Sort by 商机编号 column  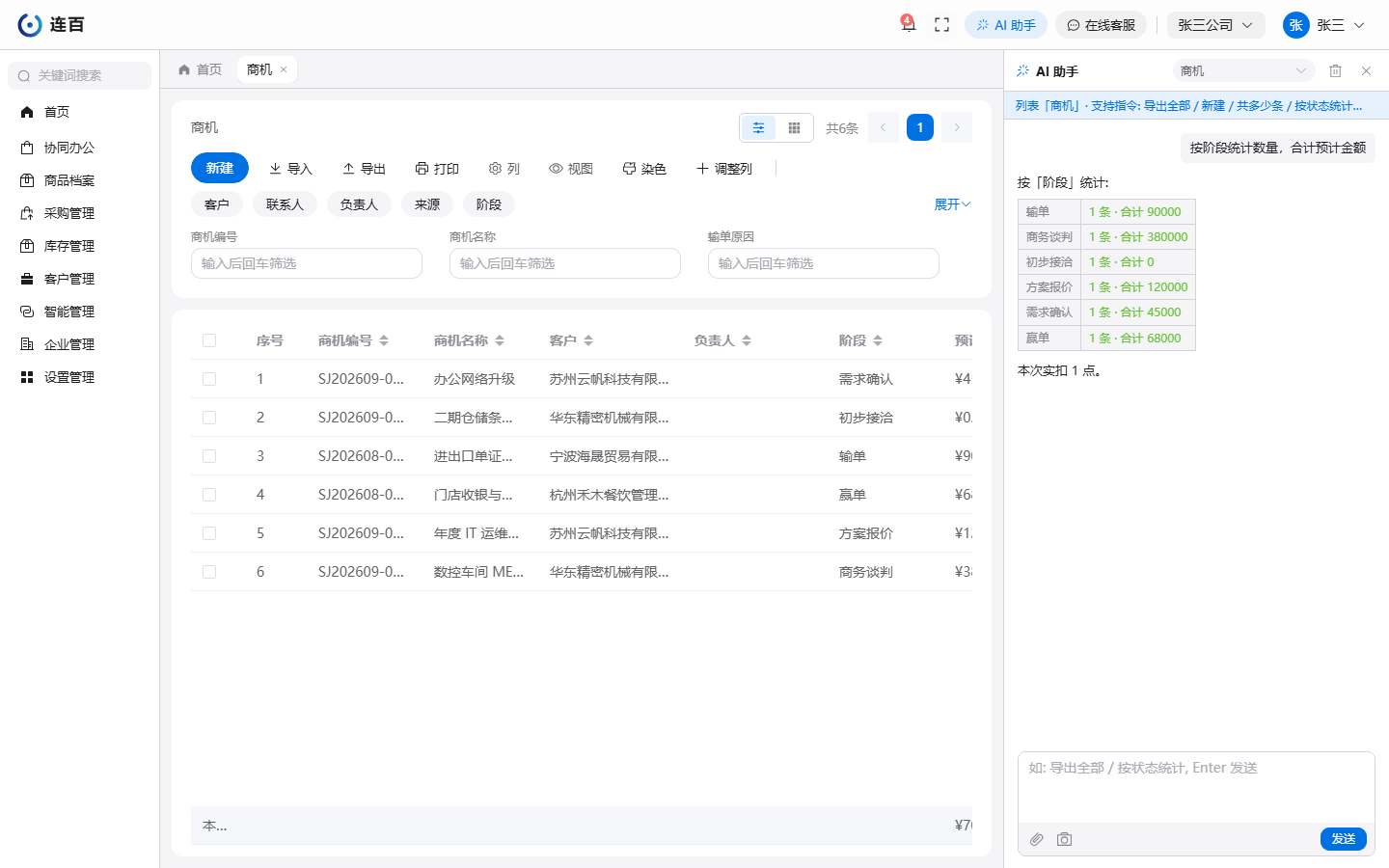[x=384, y=340]
